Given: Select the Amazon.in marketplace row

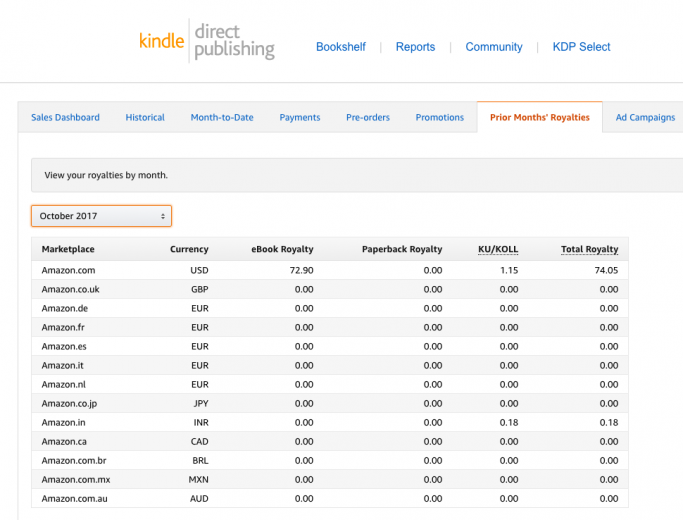Looking at the screenshot, I should point(330,422).
